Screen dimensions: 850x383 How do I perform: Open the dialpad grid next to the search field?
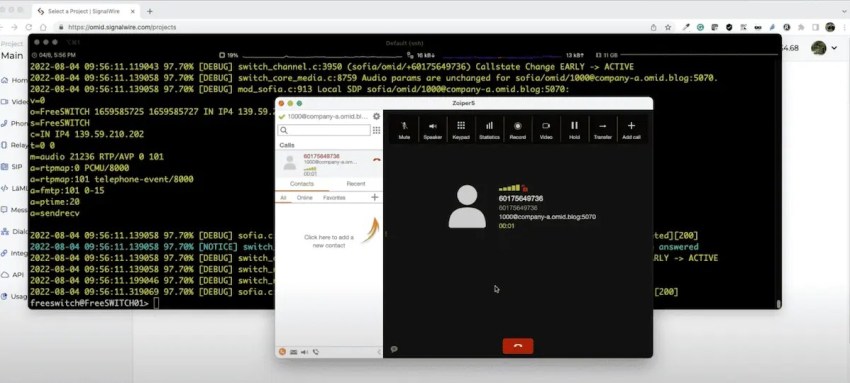(x=376, y=130)
